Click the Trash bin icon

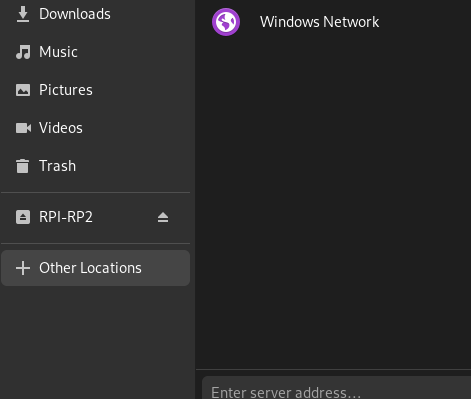coord(23,166)
